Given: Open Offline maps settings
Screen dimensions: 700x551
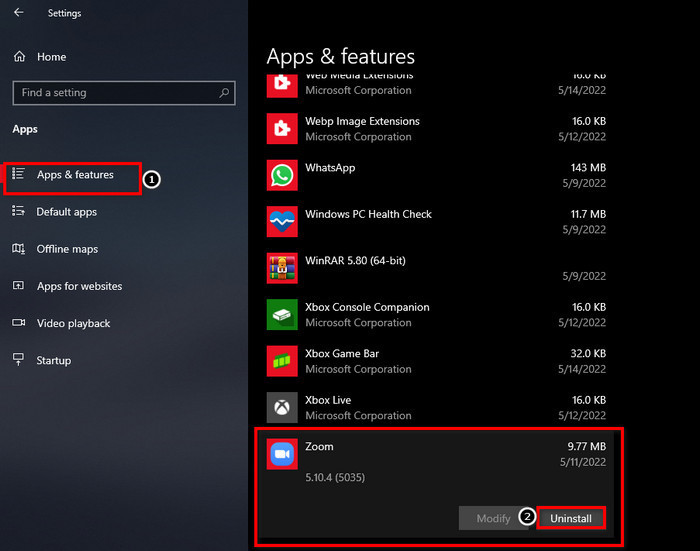Looking at the screenshot, I should pos(67,249).
